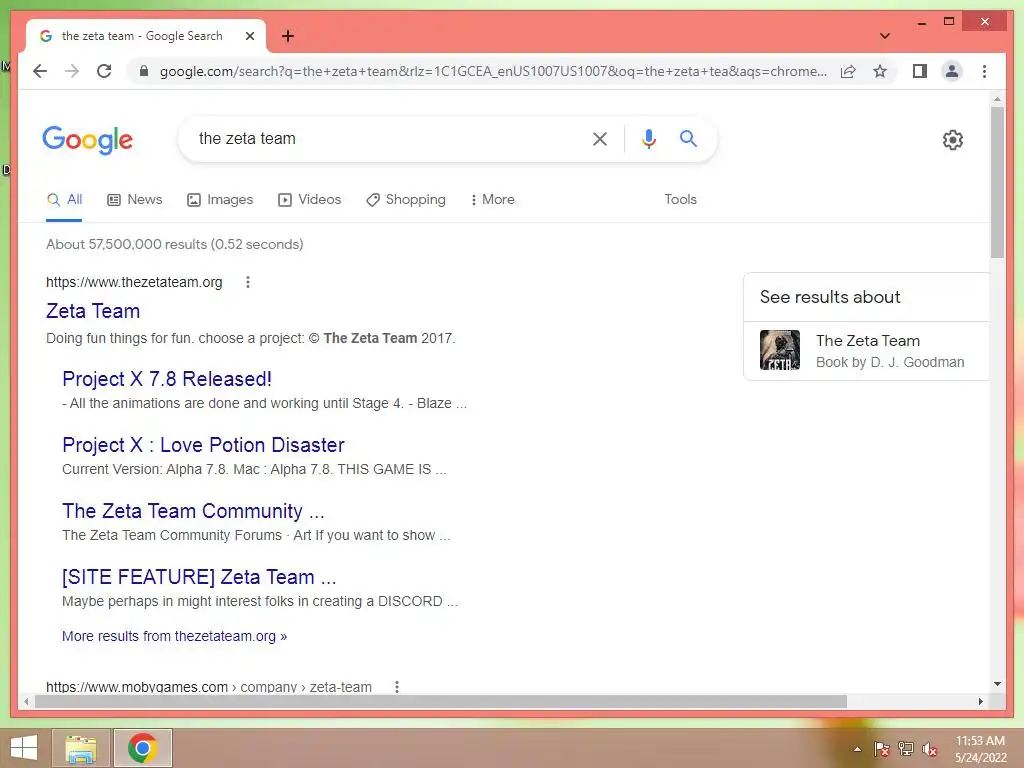Screen dimensions: 1024x768
Task: Open the Chrome profile avatar
Action: point(952,71)
